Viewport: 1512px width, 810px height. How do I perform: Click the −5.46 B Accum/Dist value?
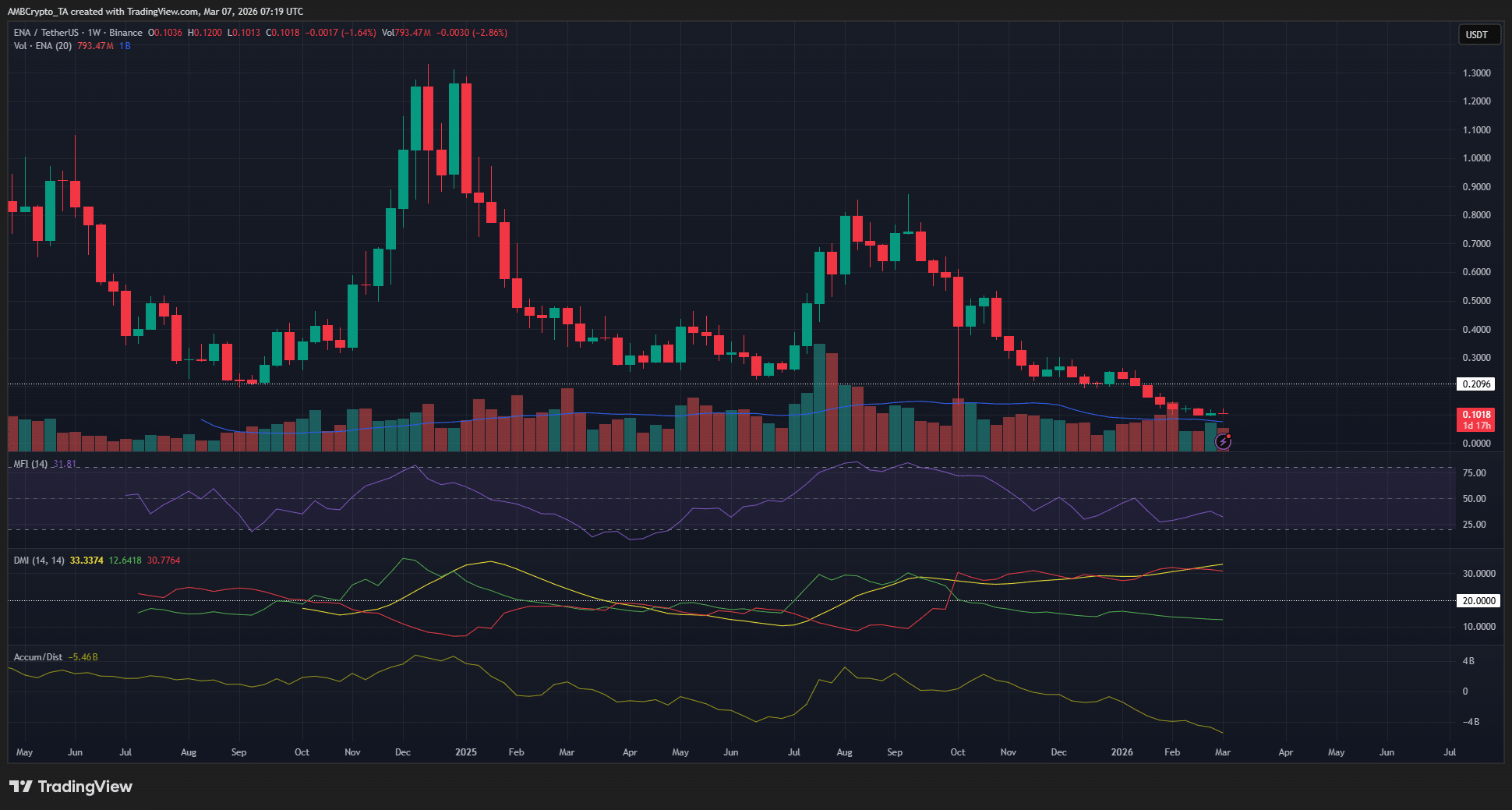tap(82, 657)
